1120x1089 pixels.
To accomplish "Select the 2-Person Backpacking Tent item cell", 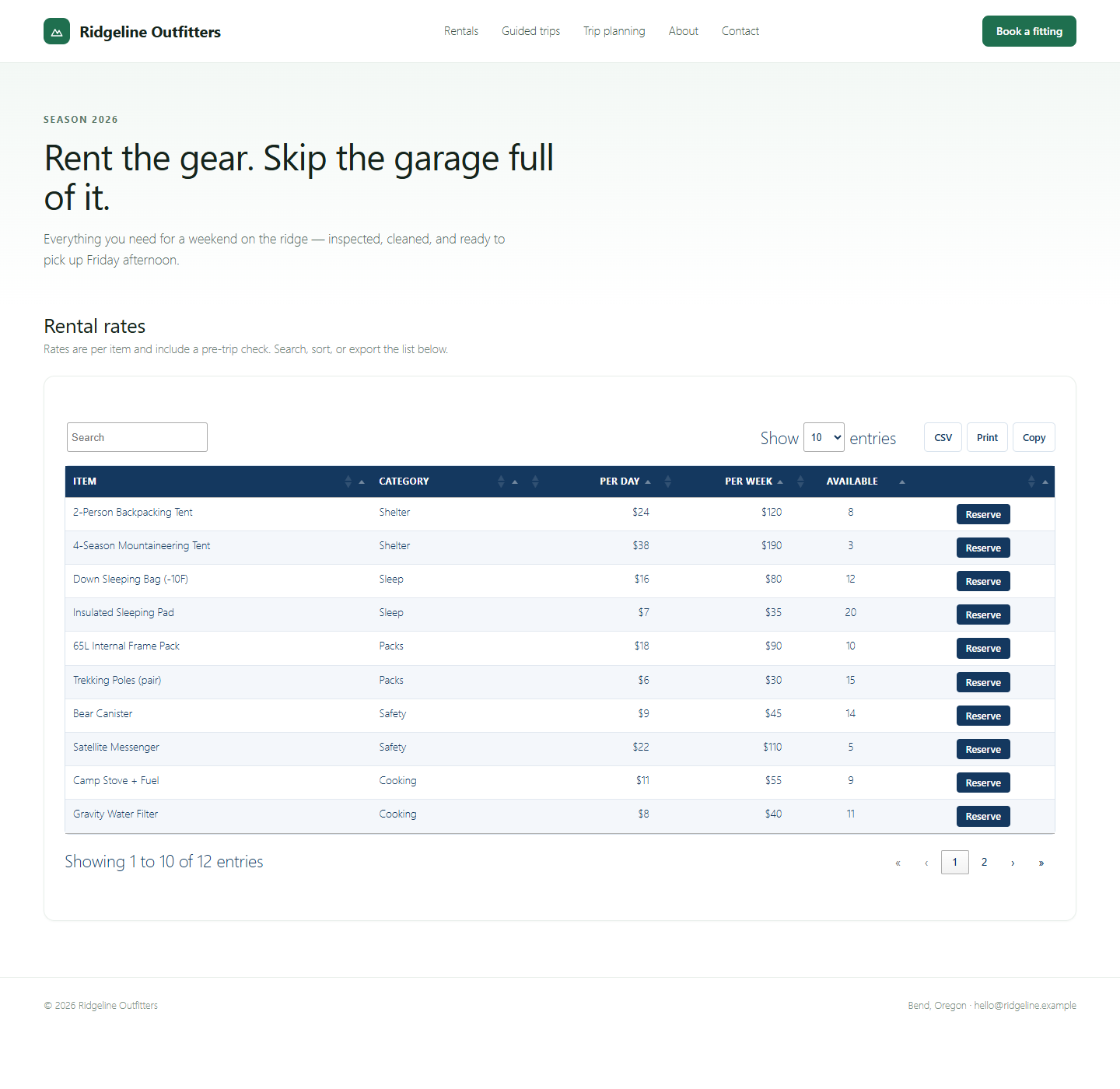I will tap(218, 514).
